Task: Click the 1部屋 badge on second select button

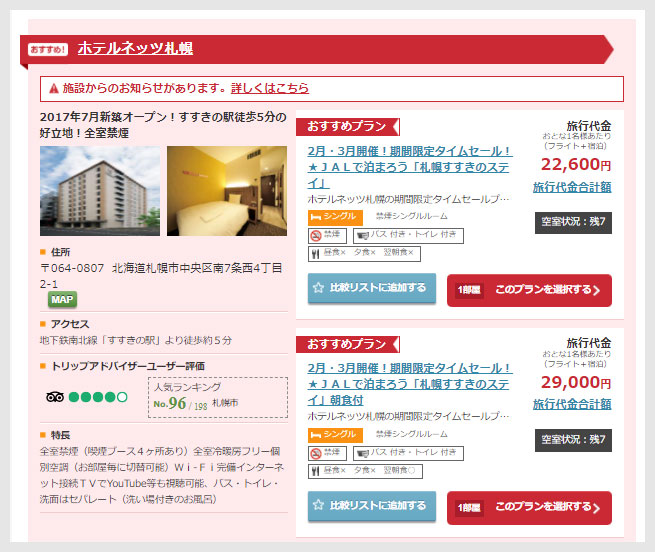Action: 469,508
